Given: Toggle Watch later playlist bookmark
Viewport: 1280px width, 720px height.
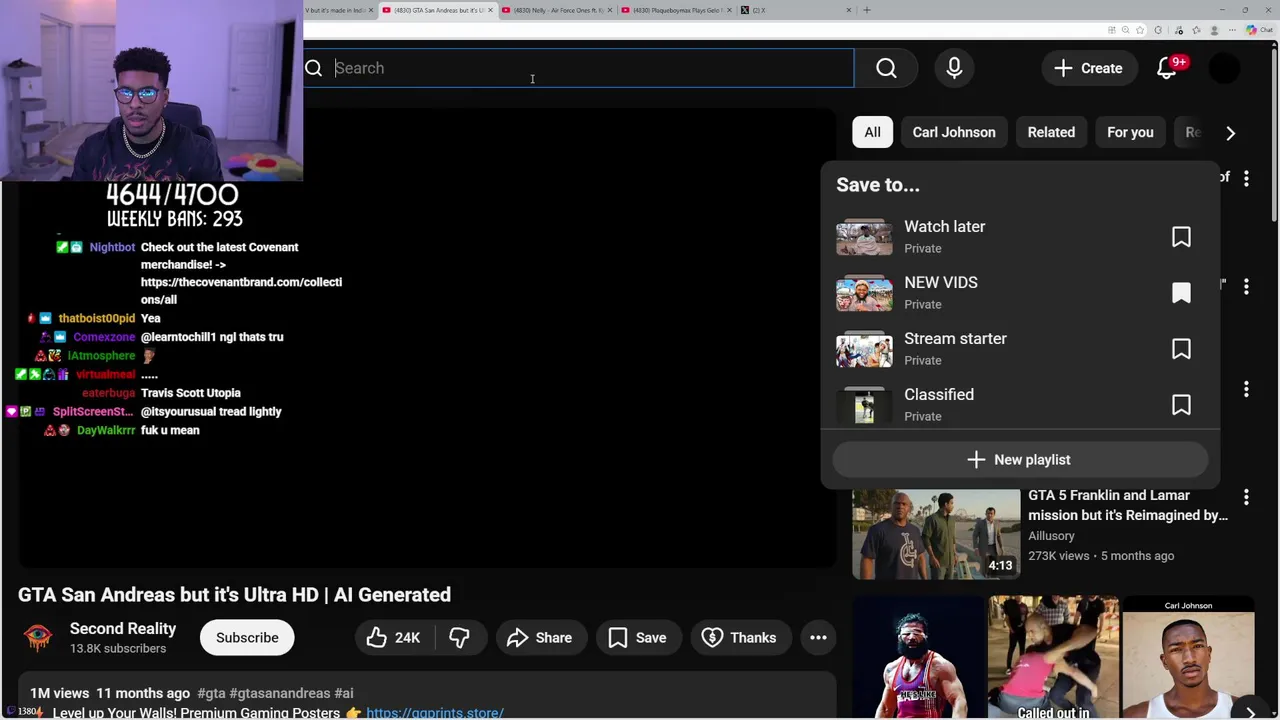Looking at the screenshot, I should pyautogui.click(x=1181, y=237).
